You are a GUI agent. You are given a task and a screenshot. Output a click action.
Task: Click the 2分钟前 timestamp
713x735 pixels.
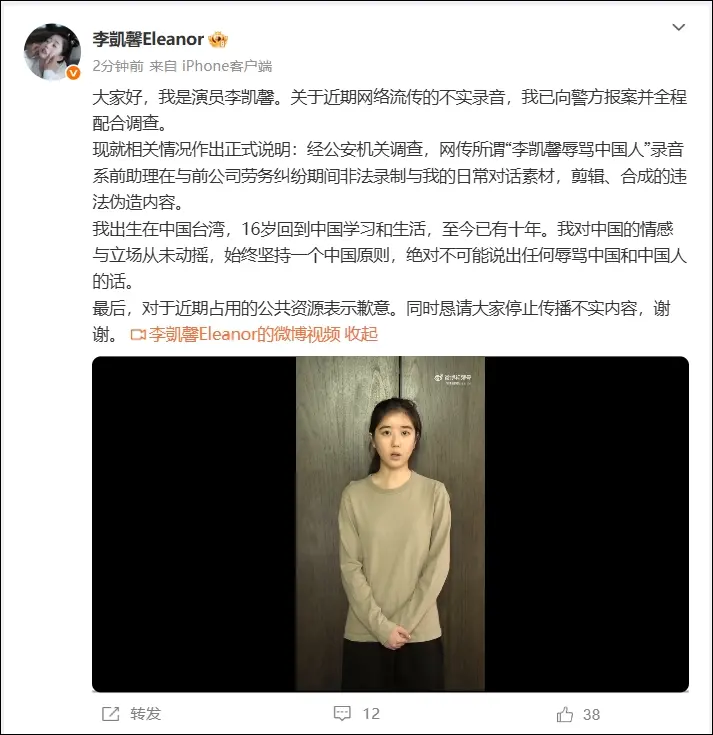click(x=118, y=66)
